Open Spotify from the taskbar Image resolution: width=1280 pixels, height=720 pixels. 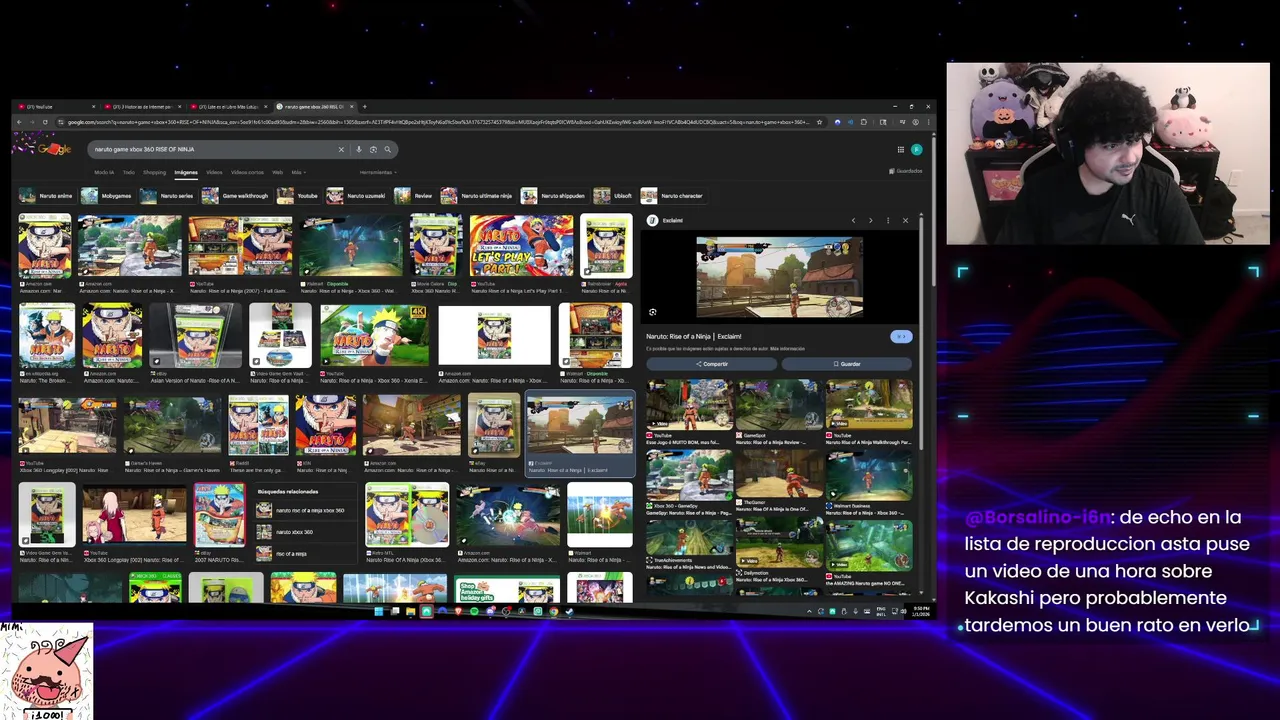coord(474,611)
